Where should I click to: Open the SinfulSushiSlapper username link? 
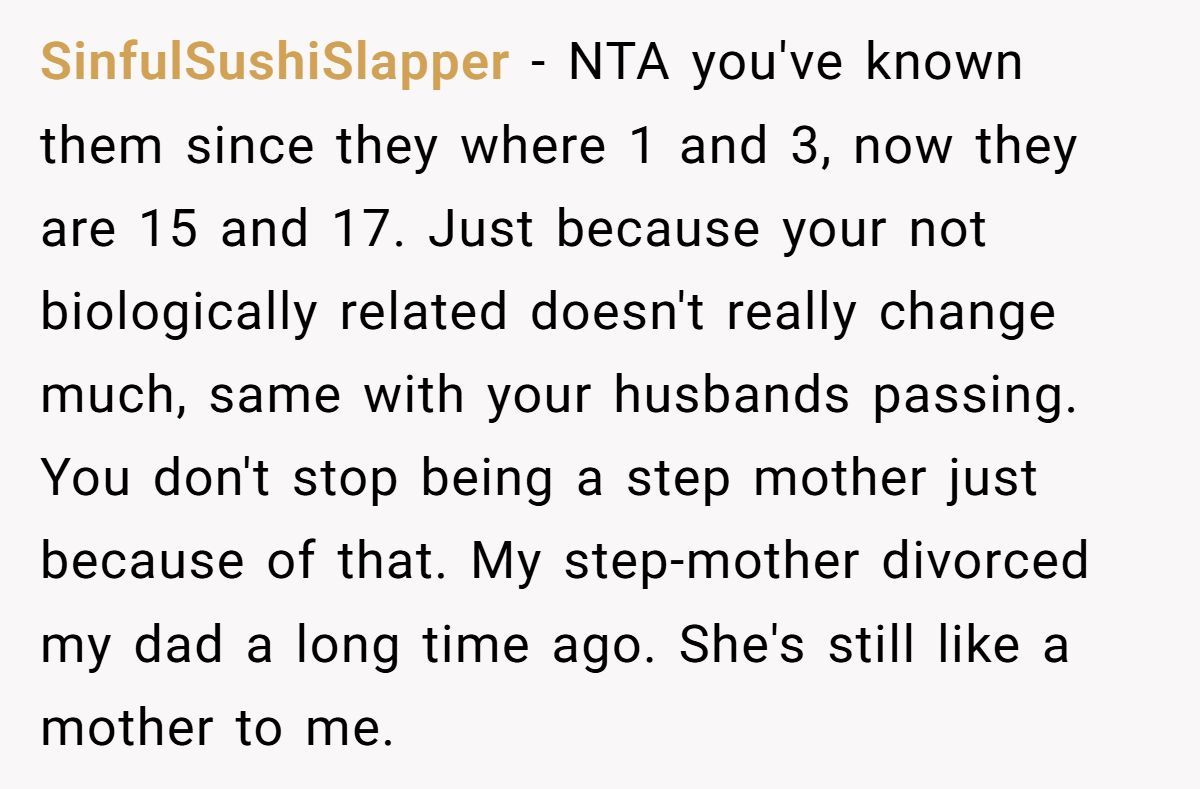pyautogui.click(x=275, y=63)
